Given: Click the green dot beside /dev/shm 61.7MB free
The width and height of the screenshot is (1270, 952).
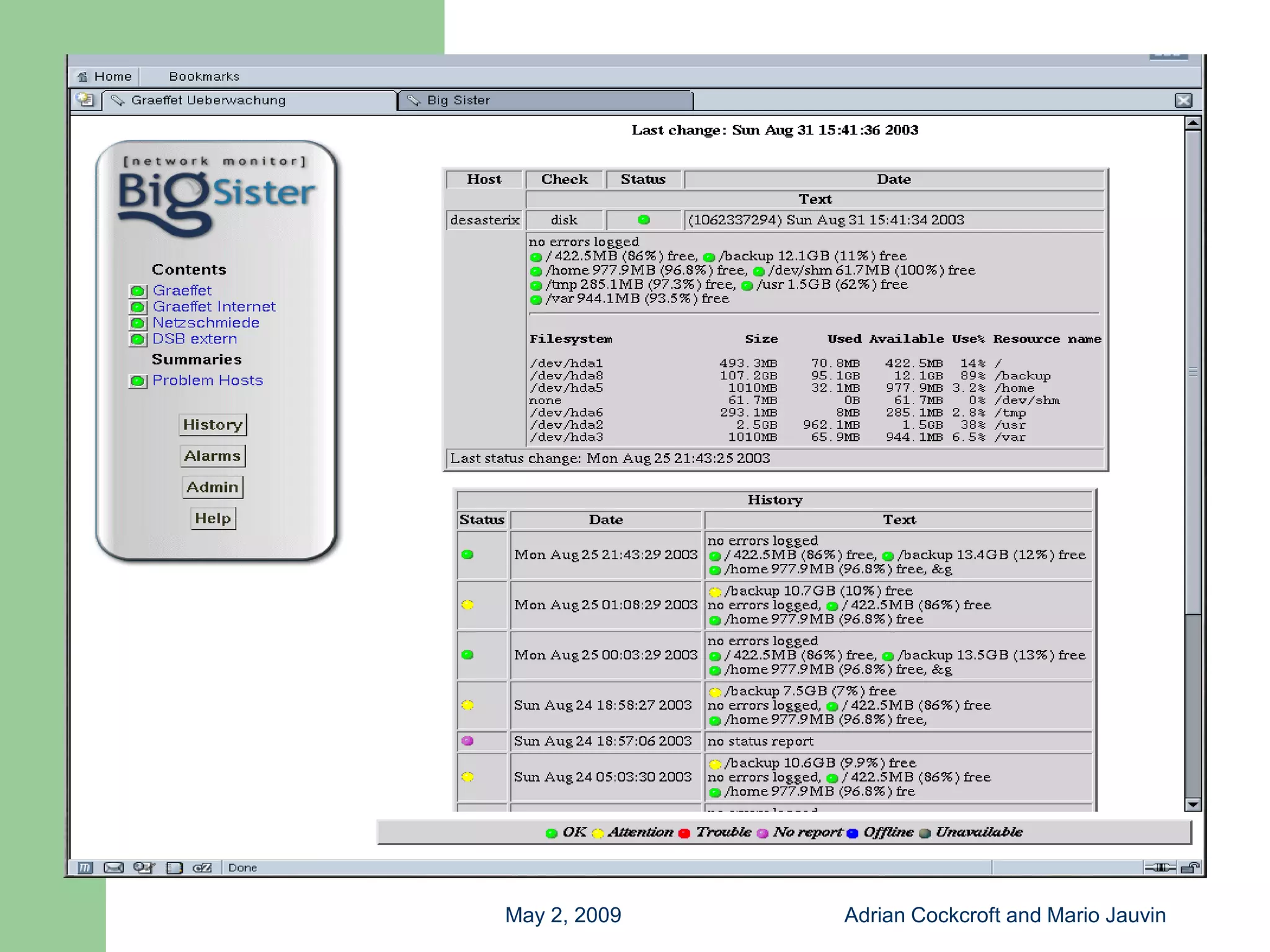Looking at the screenshot, I should 759,271.
